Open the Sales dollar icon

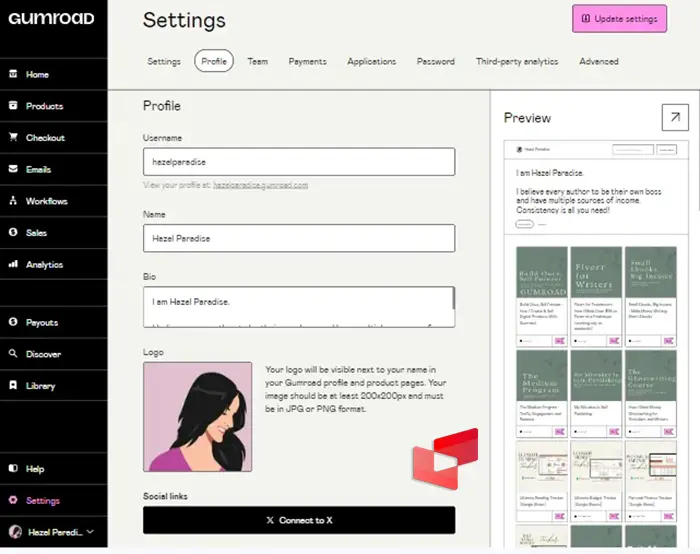[x=13, y=233]
